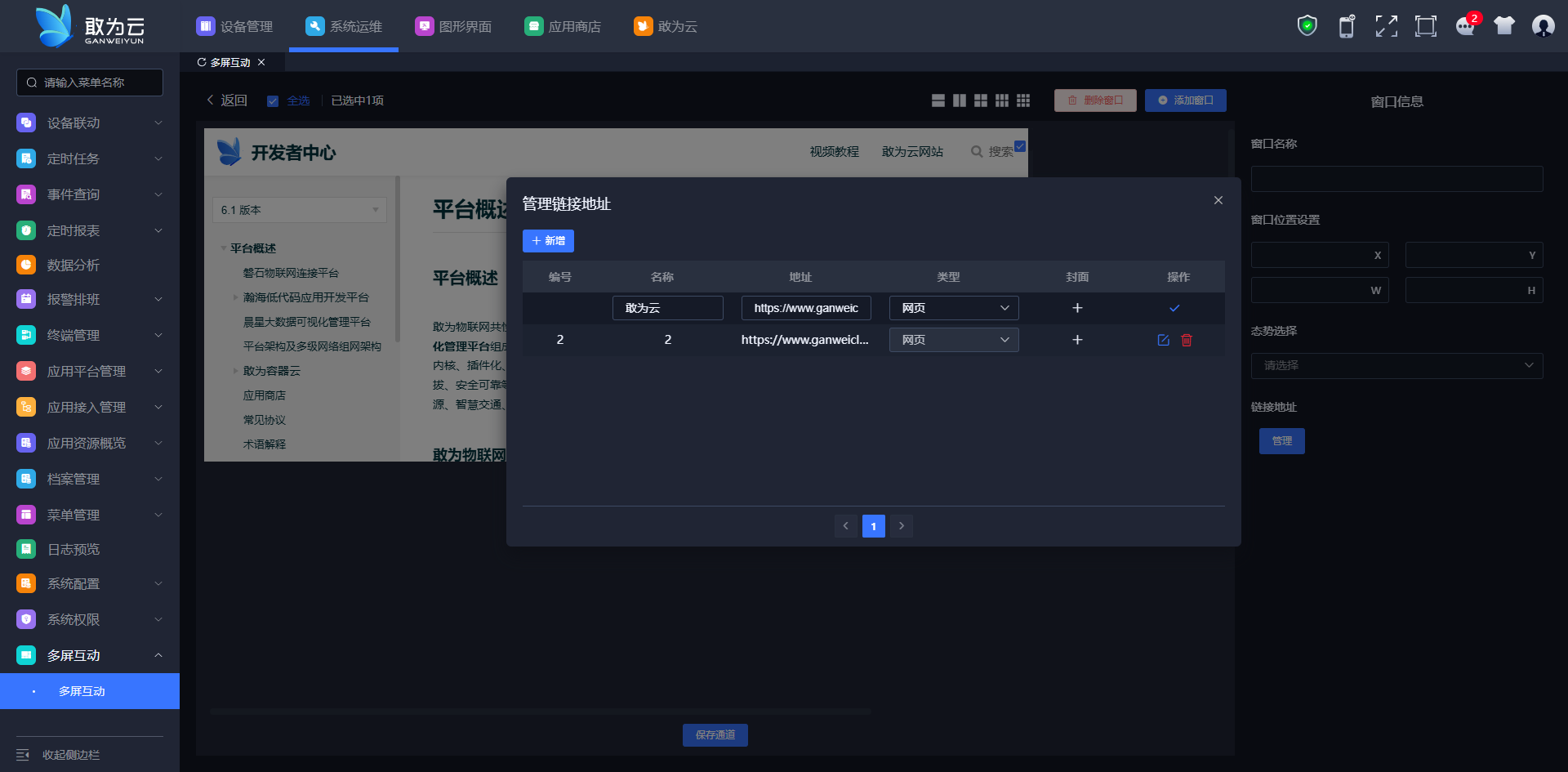Open the 应用商店 top navigation tab

(563, 26)
